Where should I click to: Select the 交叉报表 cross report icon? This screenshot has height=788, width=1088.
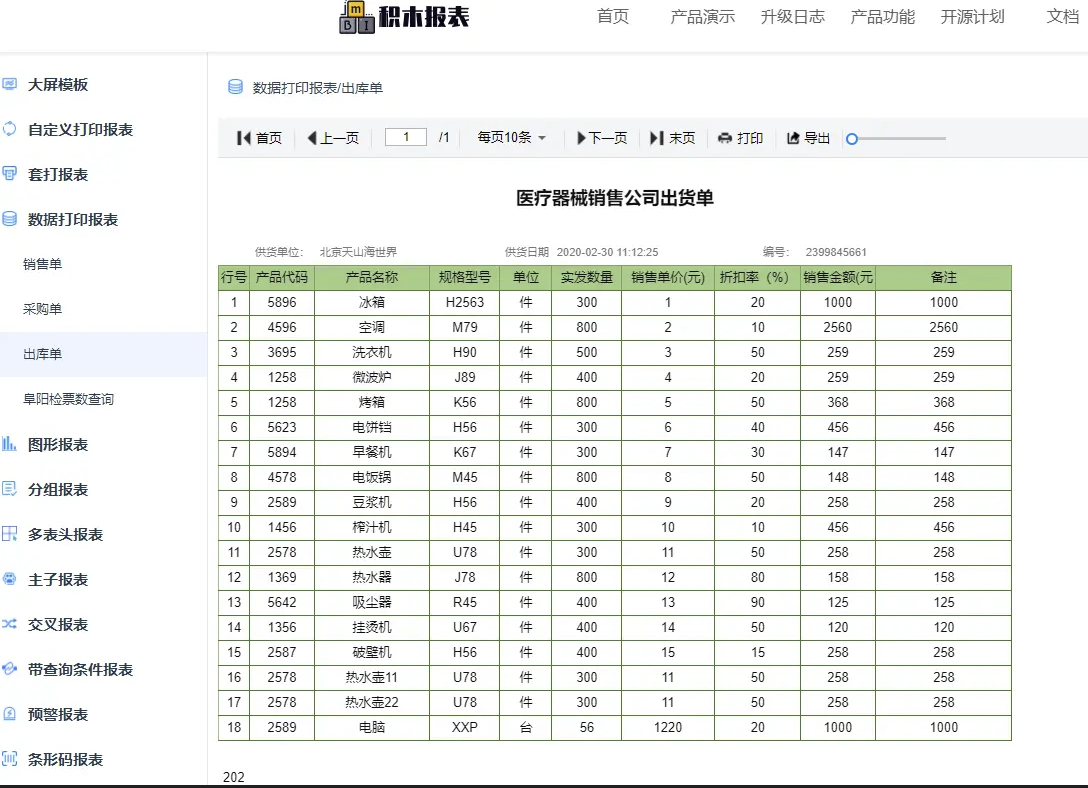coord(11,624)
